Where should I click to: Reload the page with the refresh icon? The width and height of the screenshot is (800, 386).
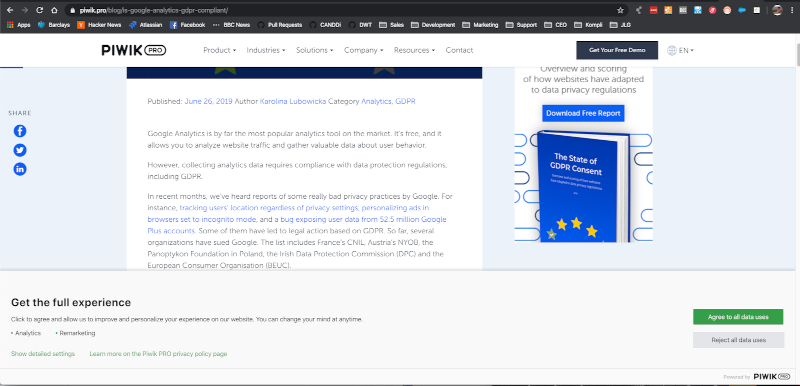pyautogui.click(x=39, y=10)
